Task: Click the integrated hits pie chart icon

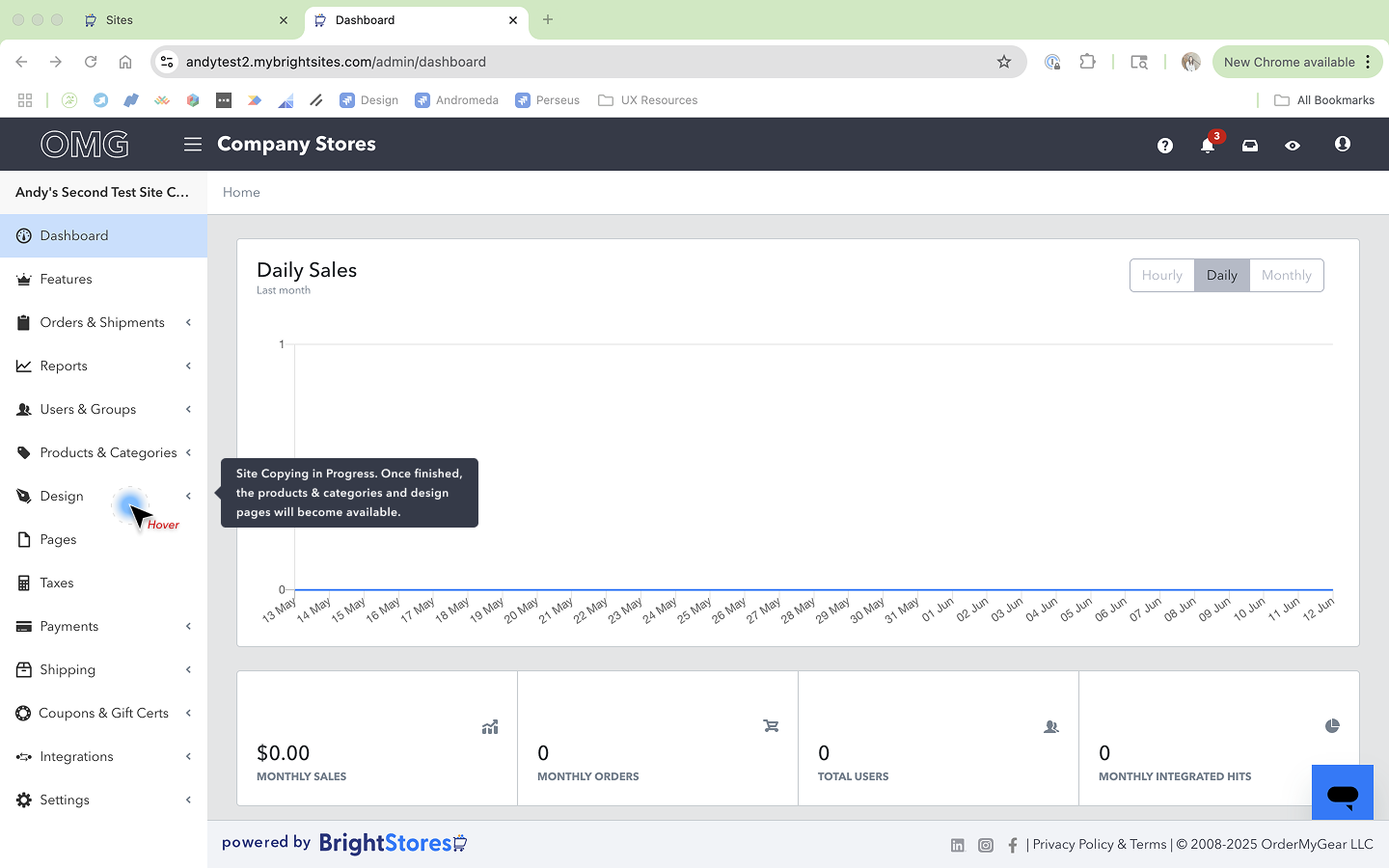Action: point(1332,726)
